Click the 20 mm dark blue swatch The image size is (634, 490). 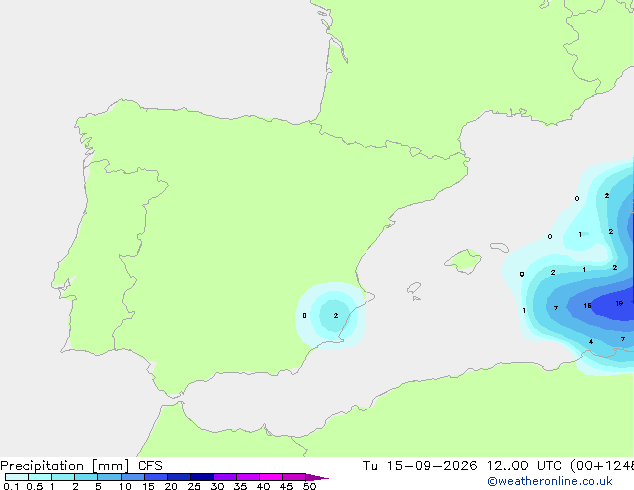click(179, 477)
